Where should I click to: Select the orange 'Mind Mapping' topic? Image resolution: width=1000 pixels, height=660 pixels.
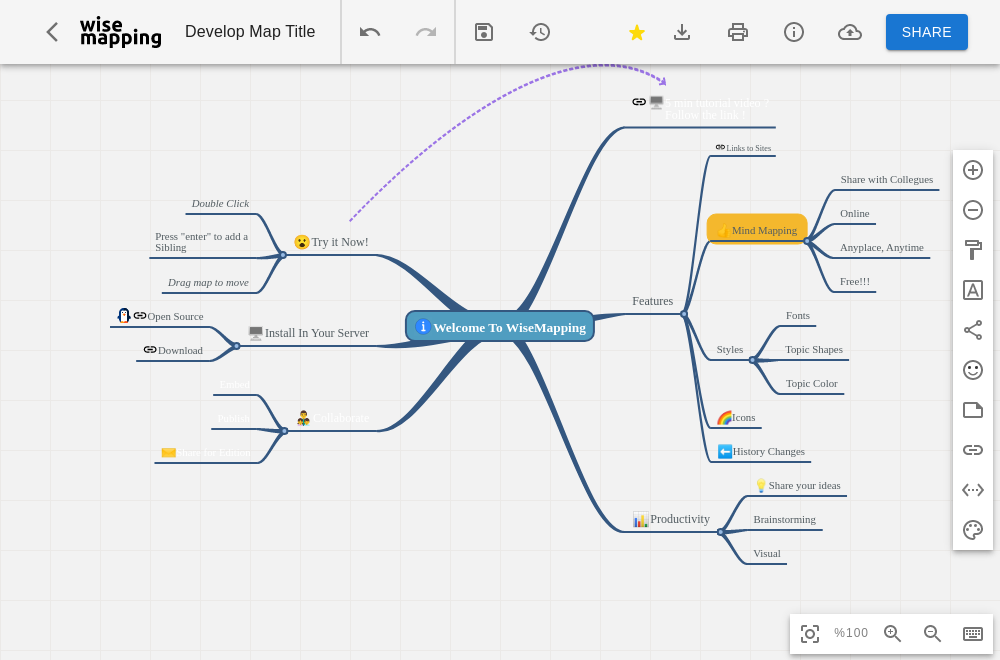pyautogui.click(x=757, y=230)
